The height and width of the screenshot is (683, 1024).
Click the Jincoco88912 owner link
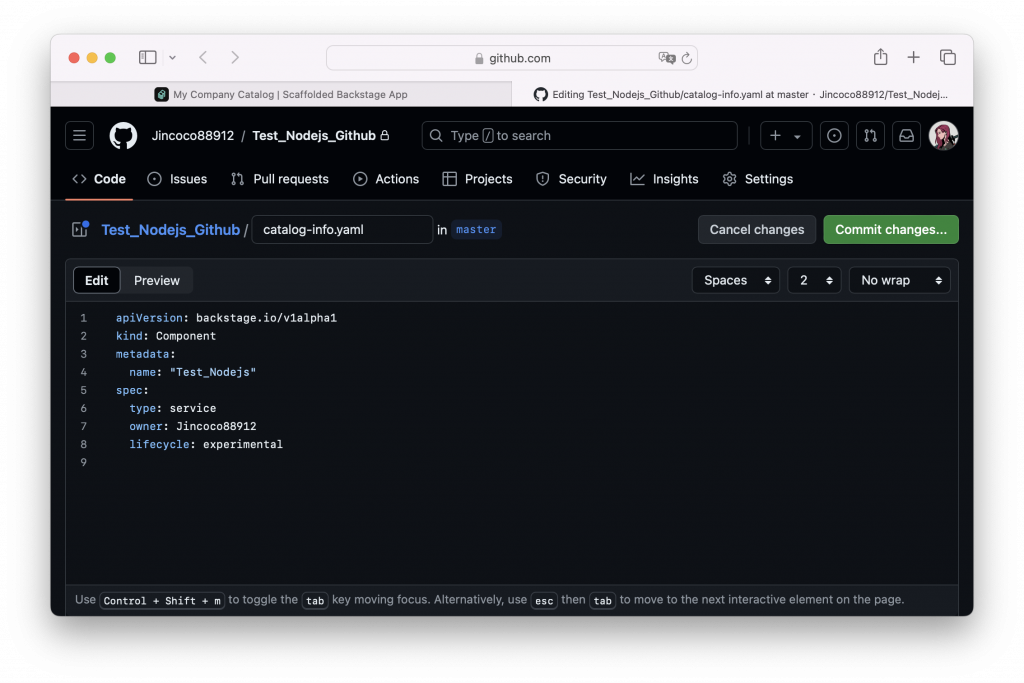click(193, 136)
